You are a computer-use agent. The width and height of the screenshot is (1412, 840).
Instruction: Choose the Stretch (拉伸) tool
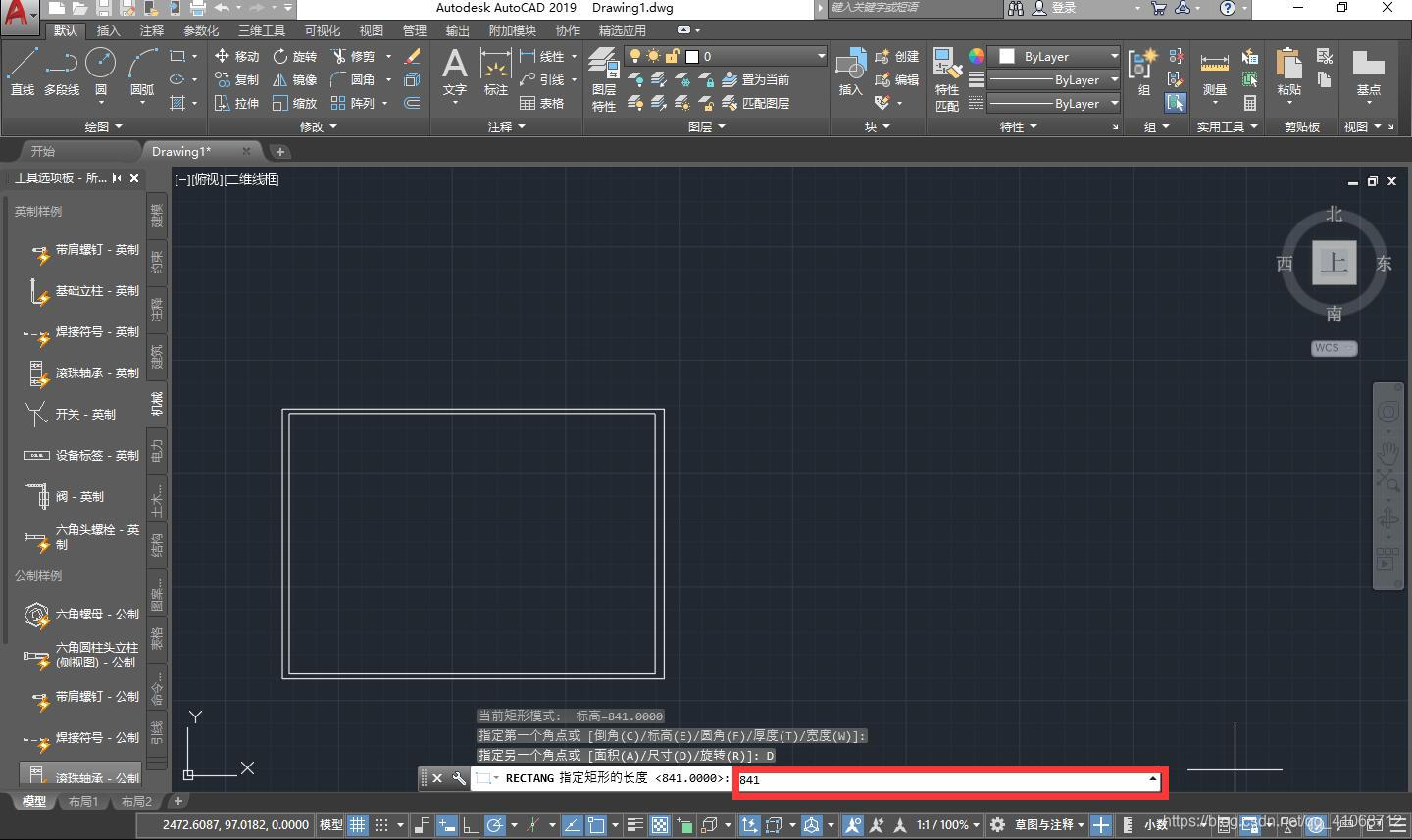(236, 103)
